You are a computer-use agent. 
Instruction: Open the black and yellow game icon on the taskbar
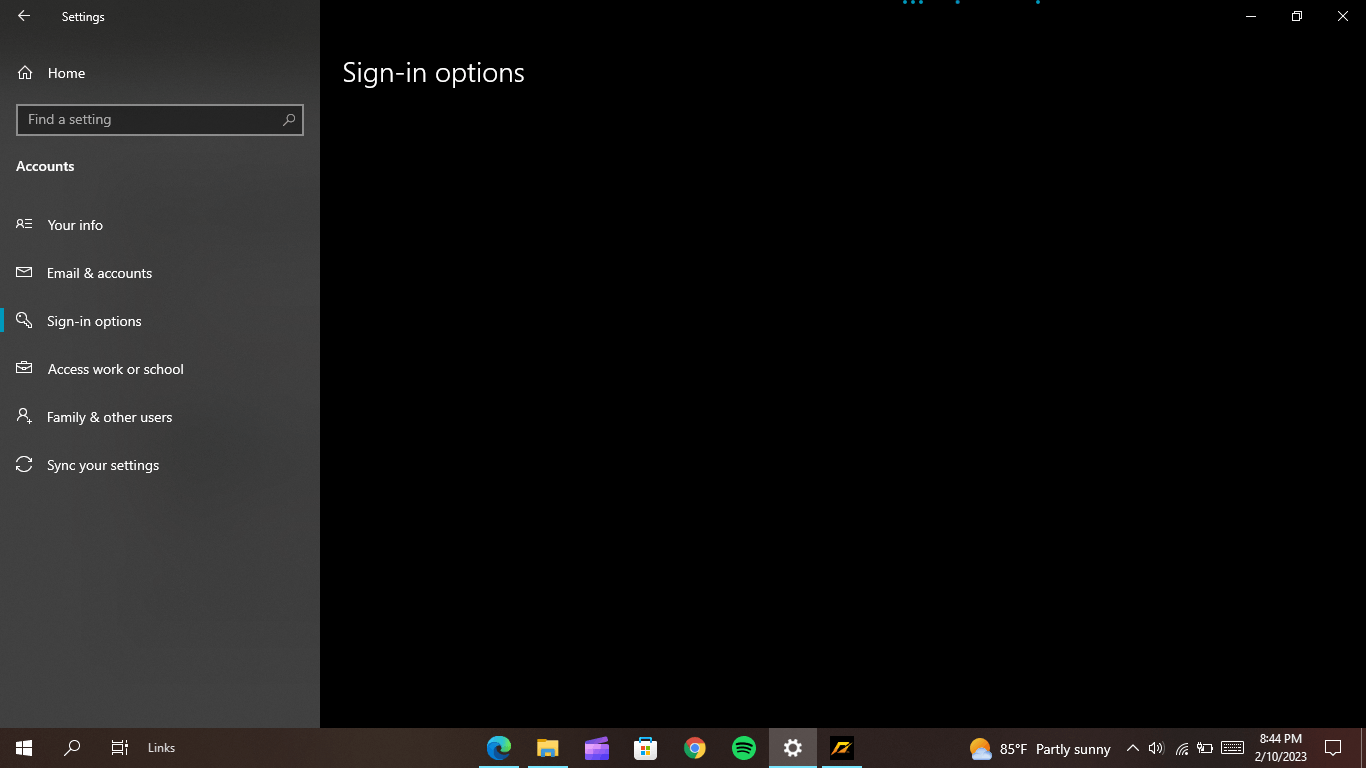842,748
